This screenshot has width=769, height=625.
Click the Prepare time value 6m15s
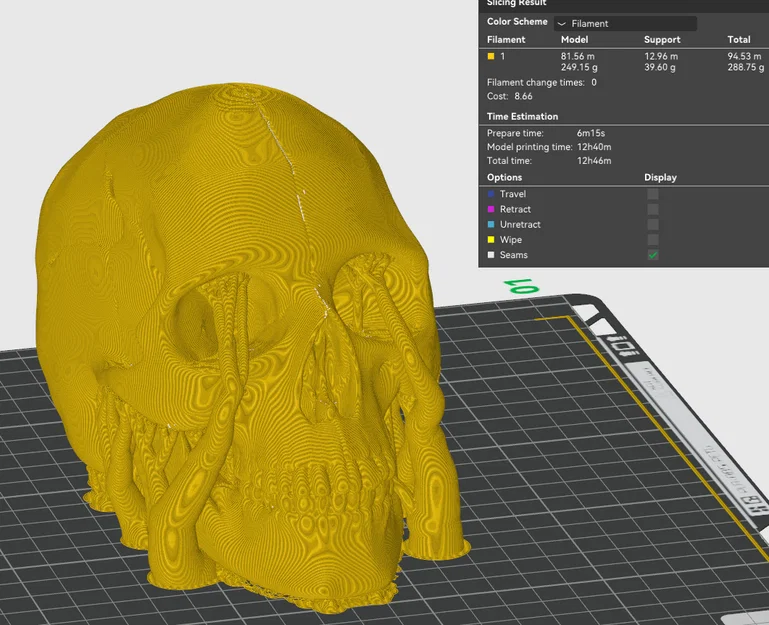click(x=591, y=133)
